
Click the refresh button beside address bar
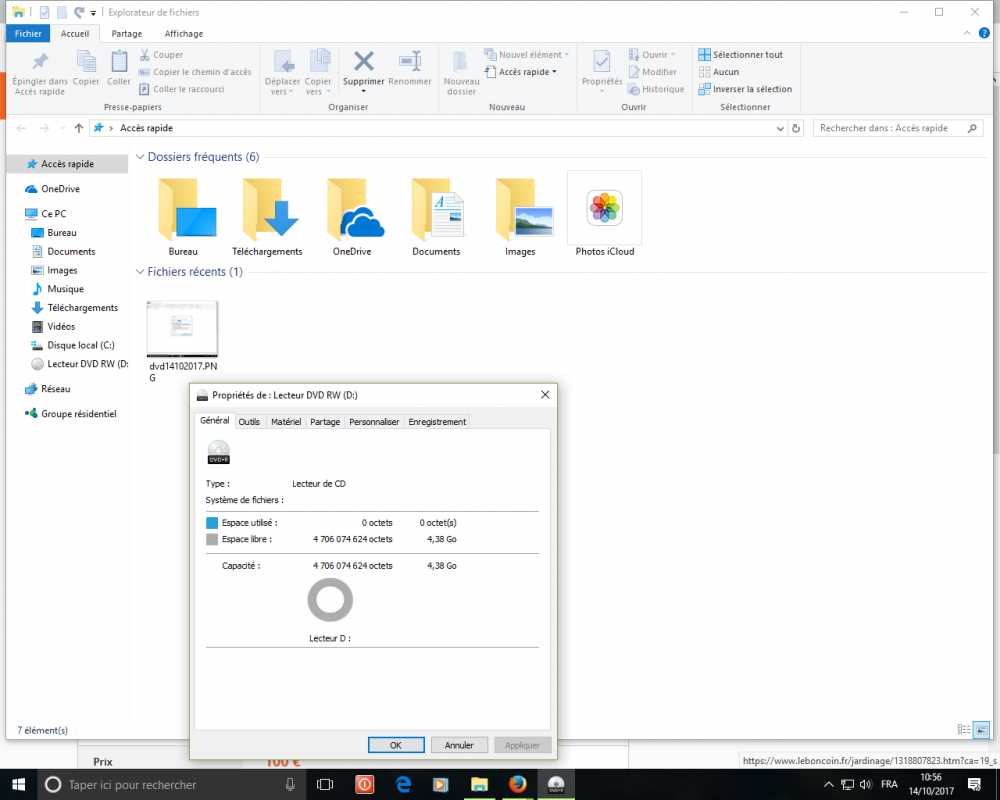point(796,128)
